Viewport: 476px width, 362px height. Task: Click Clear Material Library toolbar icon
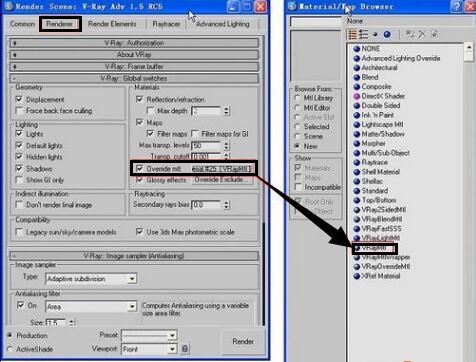tap(434, 34)
